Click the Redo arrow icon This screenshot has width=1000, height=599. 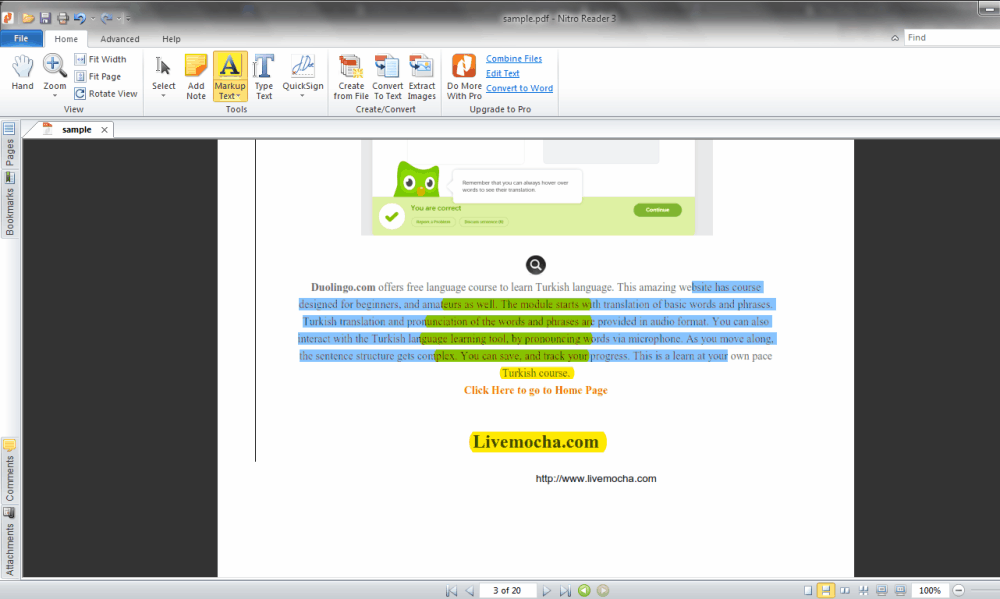pyautogui.click(x=107, y=18)
